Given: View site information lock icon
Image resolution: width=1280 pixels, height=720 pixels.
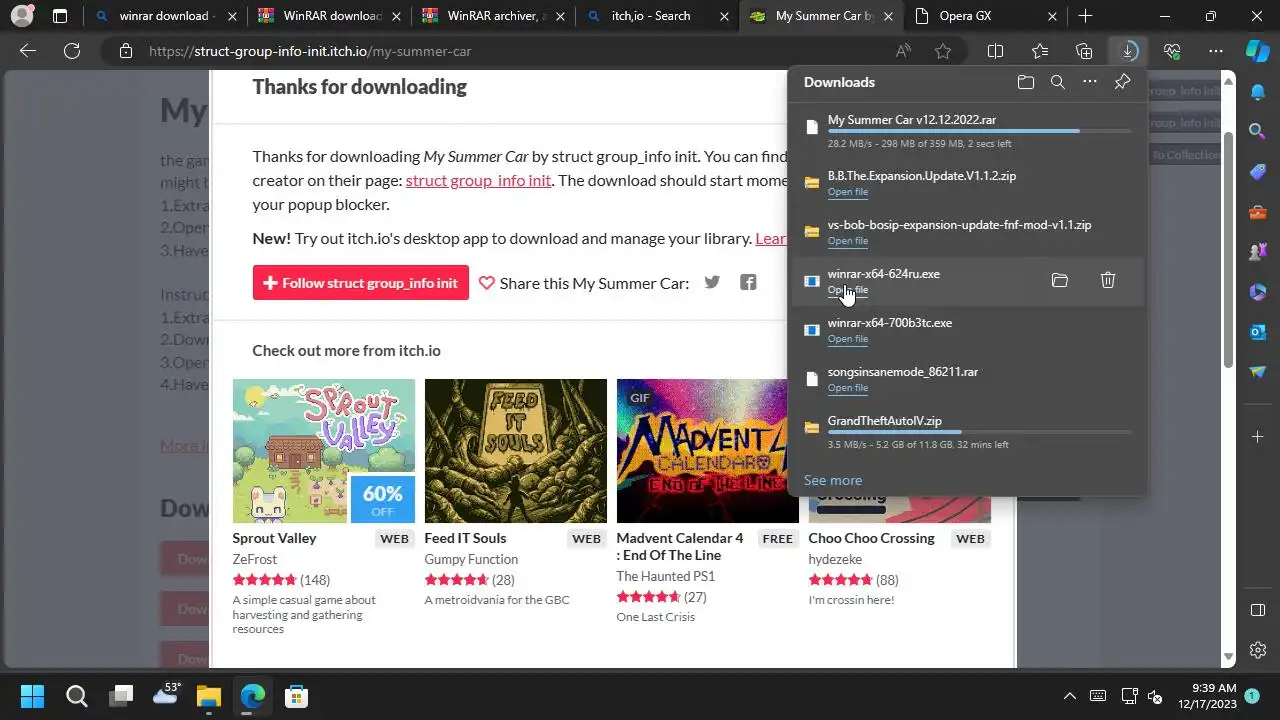Looking at the screenshot, I should [125, 51].
